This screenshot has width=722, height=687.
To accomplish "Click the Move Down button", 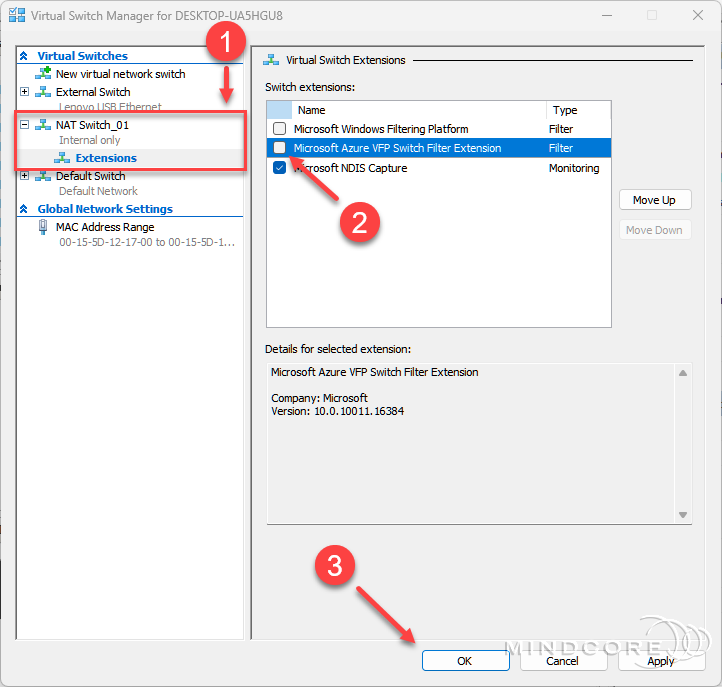I will tap(655, 230).
